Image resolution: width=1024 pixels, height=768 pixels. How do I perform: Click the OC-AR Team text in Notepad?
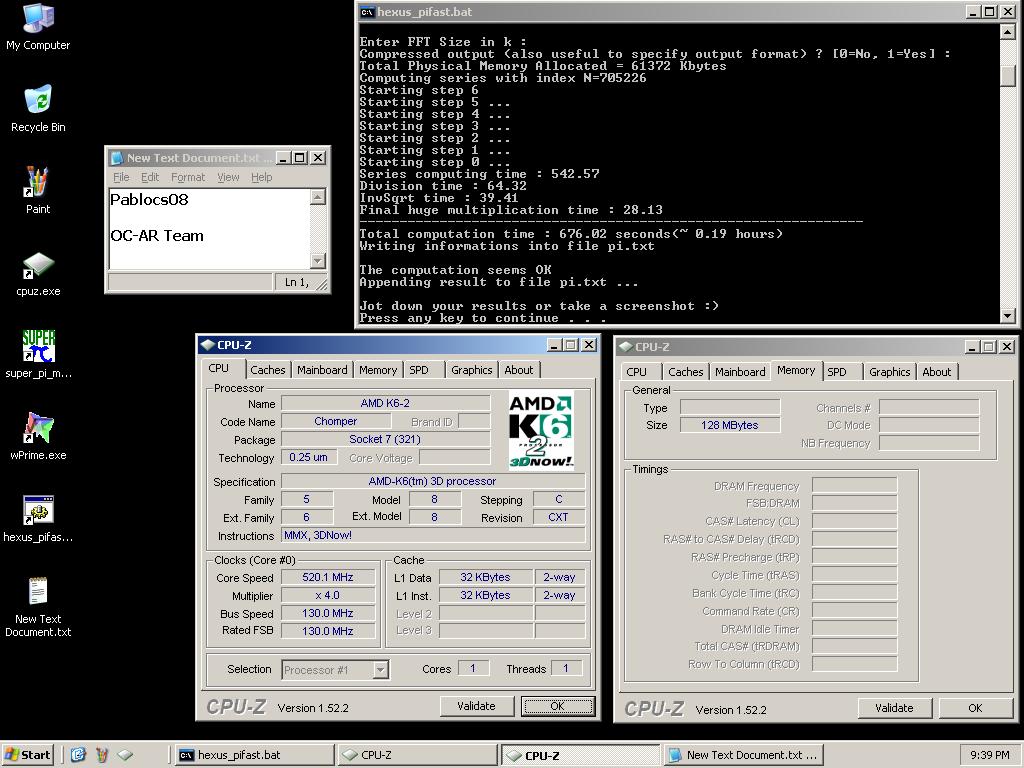tap(157, 235)
